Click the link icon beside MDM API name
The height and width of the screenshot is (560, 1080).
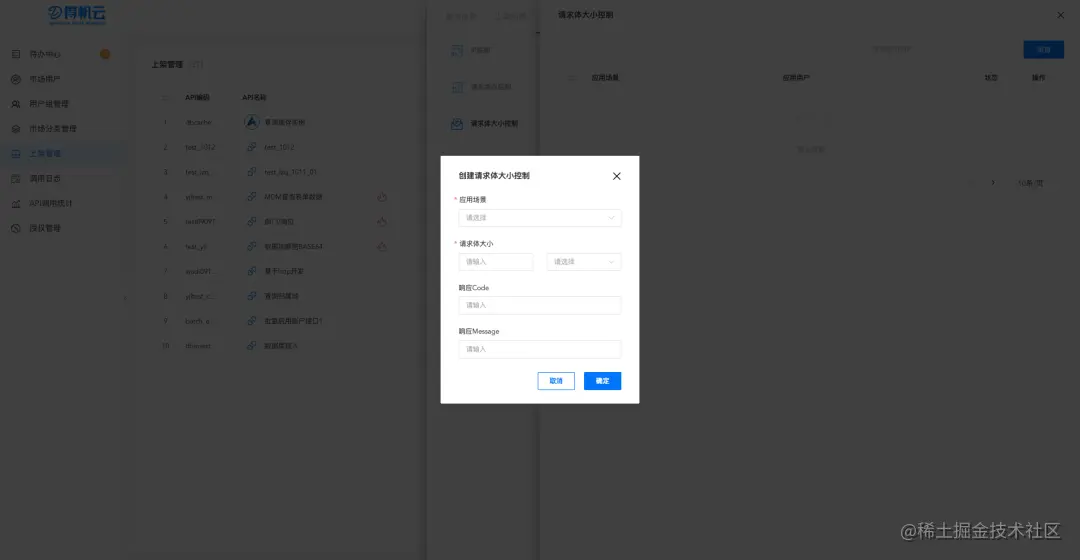coord(251,196)
